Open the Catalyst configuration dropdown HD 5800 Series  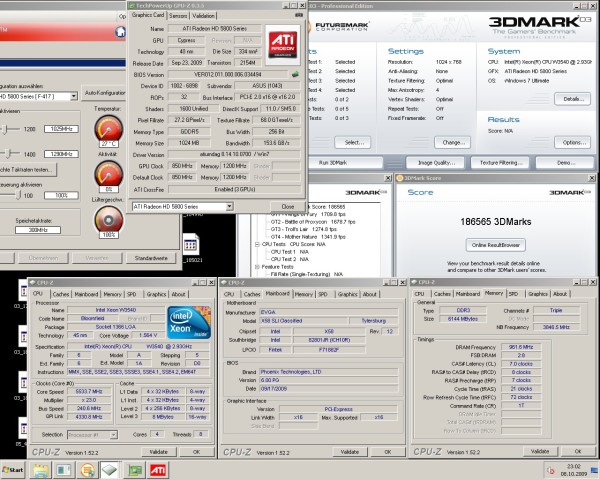pos(74,96)
